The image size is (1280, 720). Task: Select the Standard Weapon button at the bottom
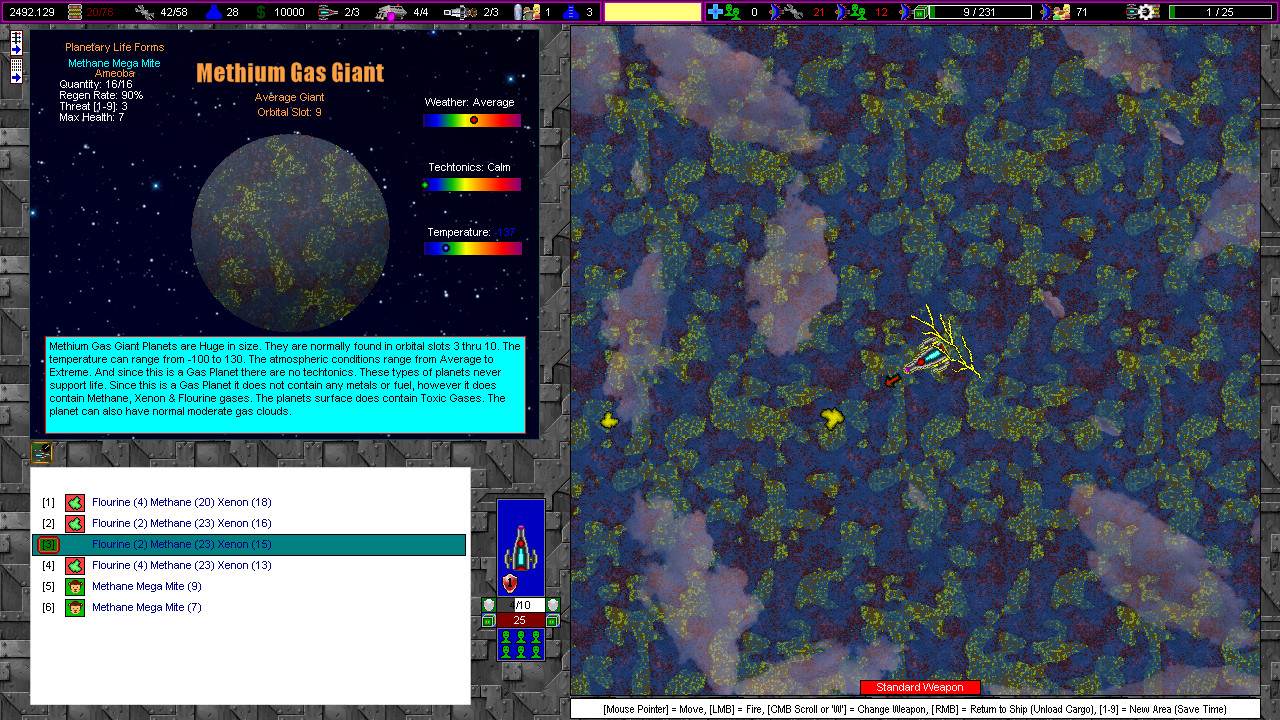920,687
